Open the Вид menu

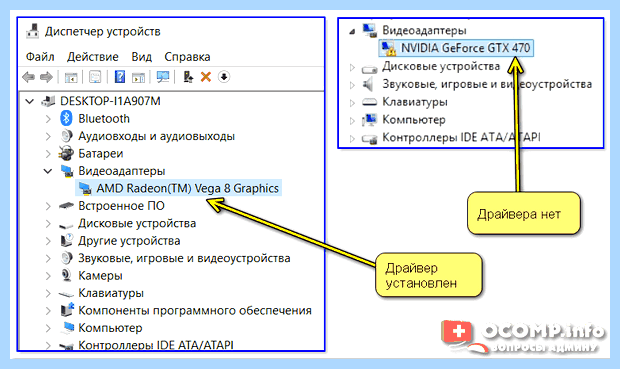141,57
